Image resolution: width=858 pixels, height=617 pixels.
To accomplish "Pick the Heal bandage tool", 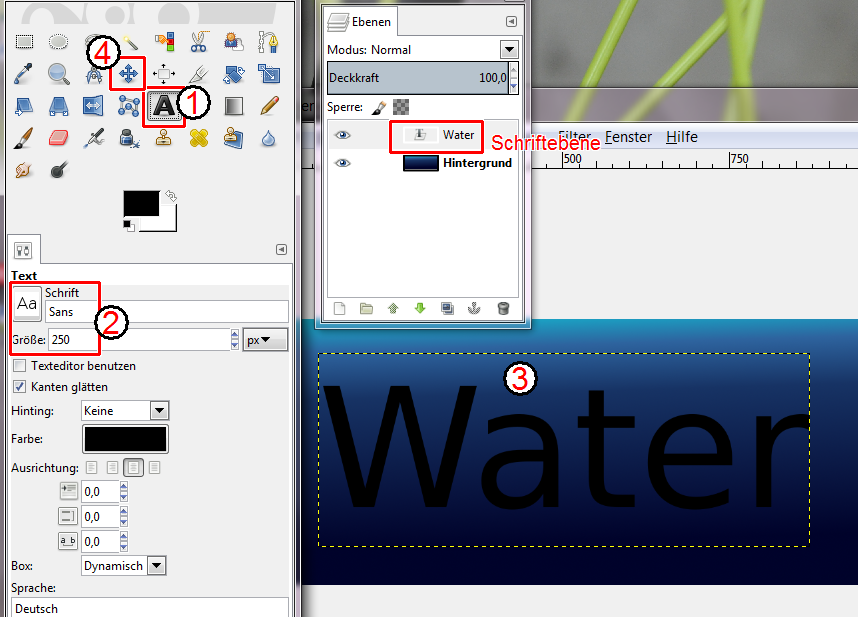I will pyautogui.click(x=199, y=138).
